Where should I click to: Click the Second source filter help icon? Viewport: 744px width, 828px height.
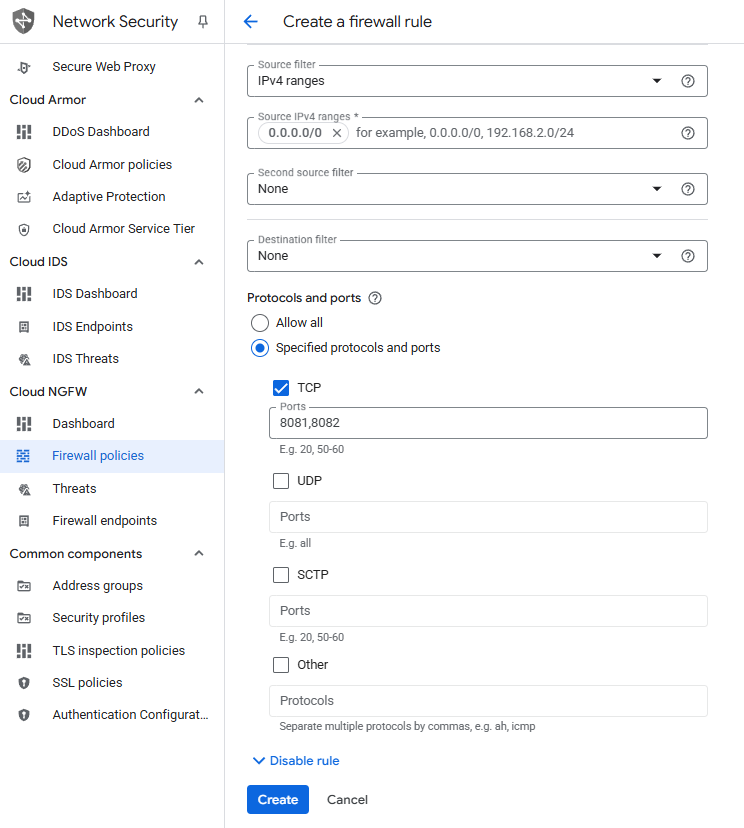(687, 189)
